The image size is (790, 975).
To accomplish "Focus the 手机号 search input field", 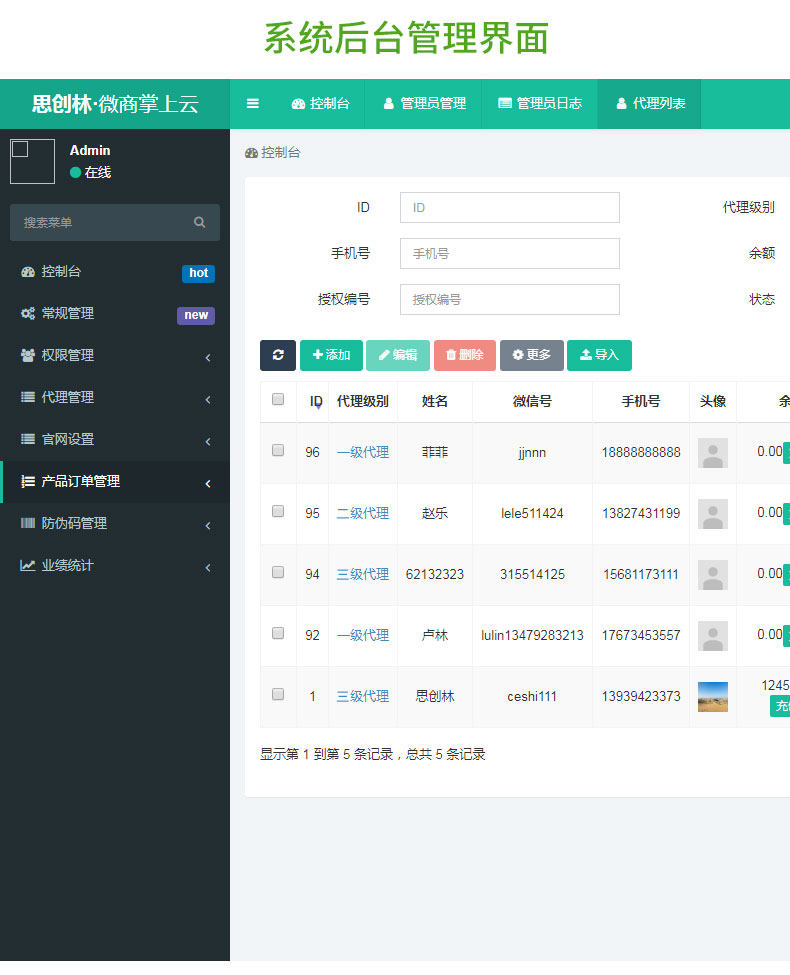I will 509,254.
